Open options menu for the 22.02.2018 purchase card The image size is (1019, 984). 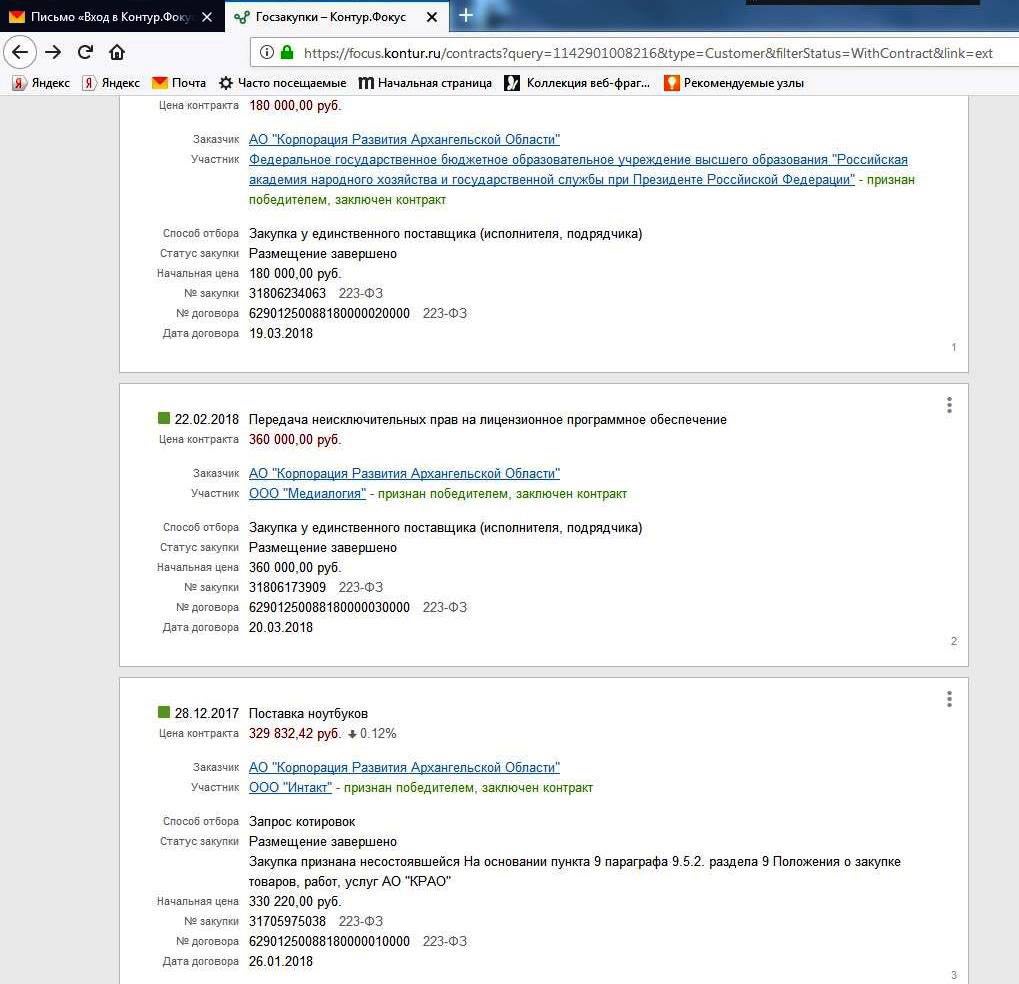(x=949, y=405)
